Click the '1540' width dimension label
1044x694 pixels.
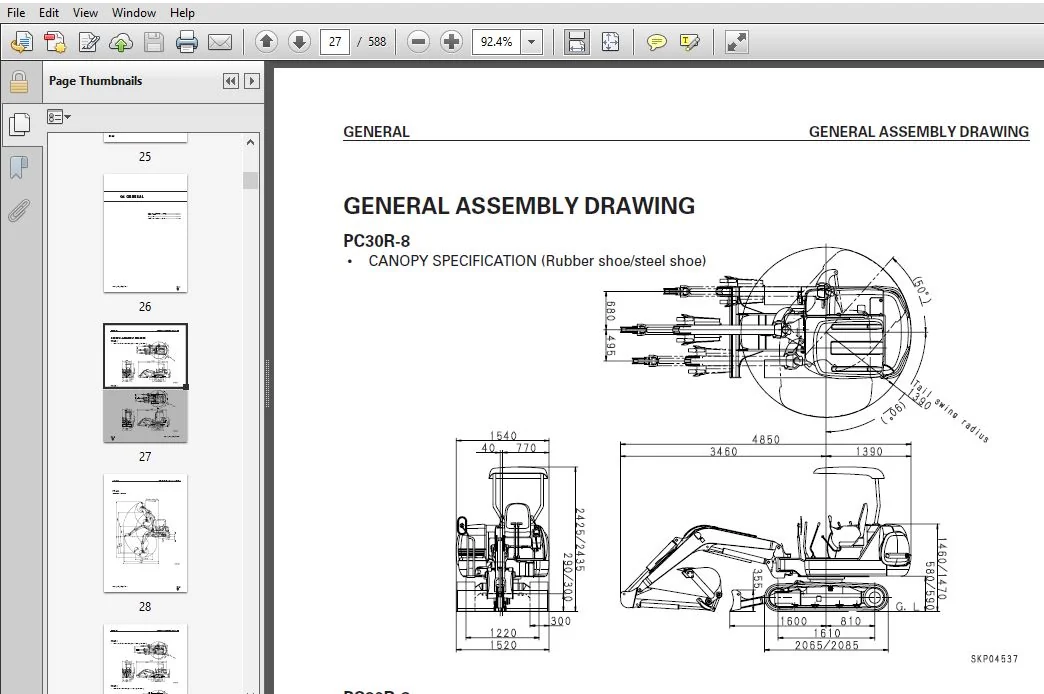[503, 436]
